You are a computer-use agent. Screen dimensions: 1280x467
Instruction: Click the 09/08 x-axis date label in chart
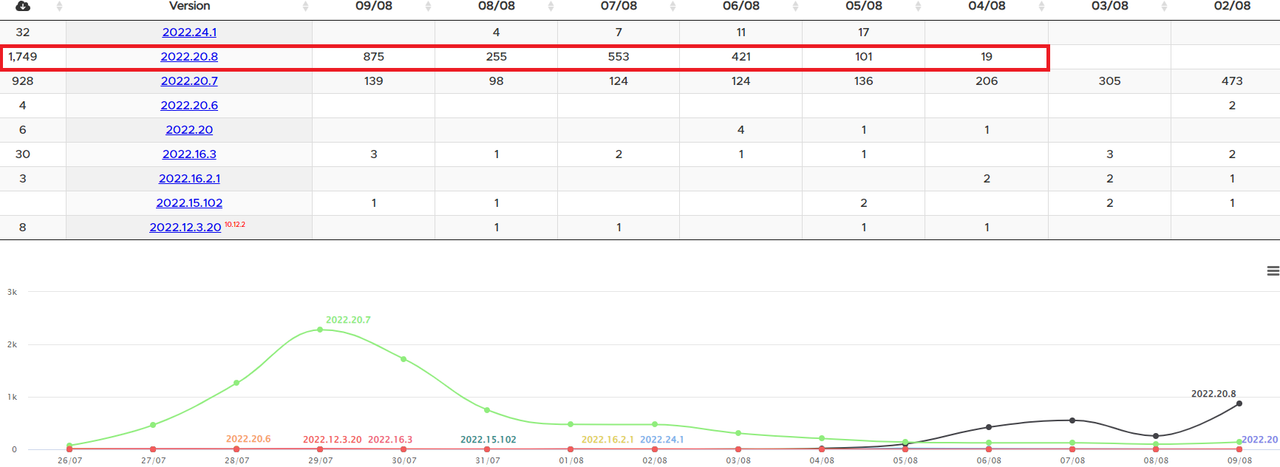(1240, 461)
